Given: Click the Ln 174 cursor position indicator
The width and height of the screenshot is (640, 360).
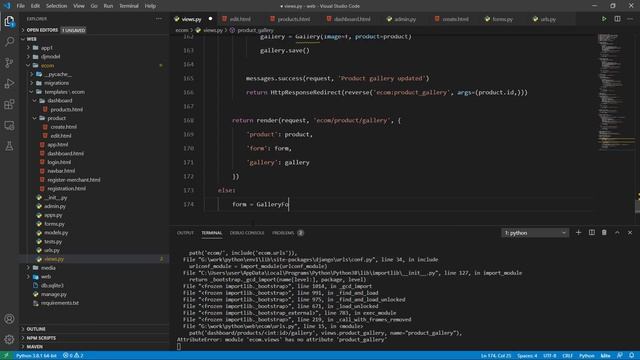Looking at the screenshot, I should point(496,356).
